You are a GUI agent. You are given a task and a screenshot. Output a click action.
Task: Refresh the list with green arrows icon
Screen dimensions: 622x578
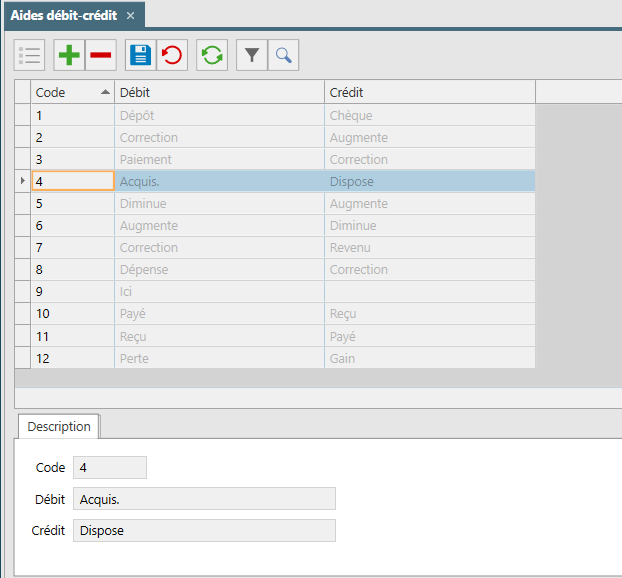(212, 55)
